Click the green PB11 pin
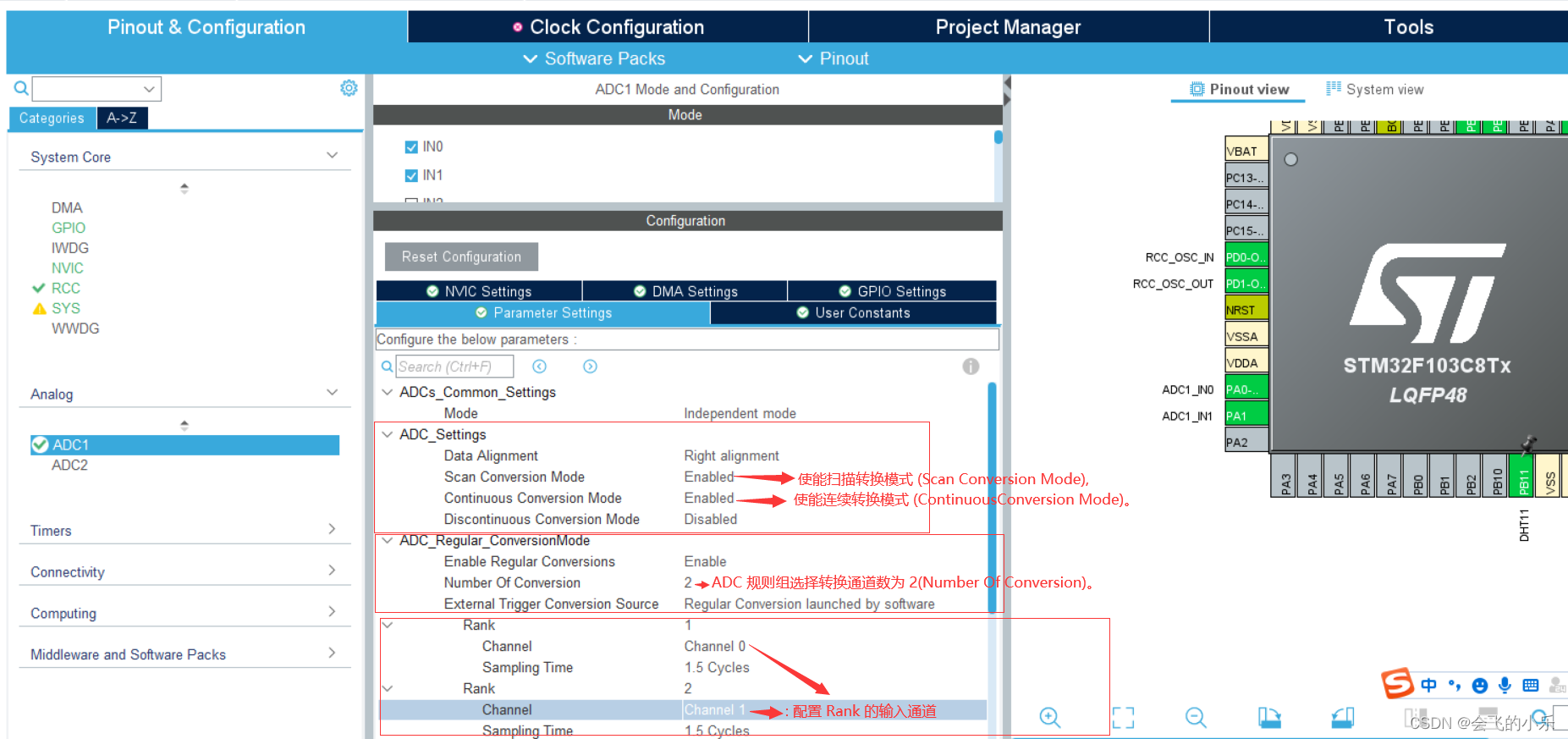This screenshot has width=1568, height=739. pyautogui.click(x=1523, y=475)
